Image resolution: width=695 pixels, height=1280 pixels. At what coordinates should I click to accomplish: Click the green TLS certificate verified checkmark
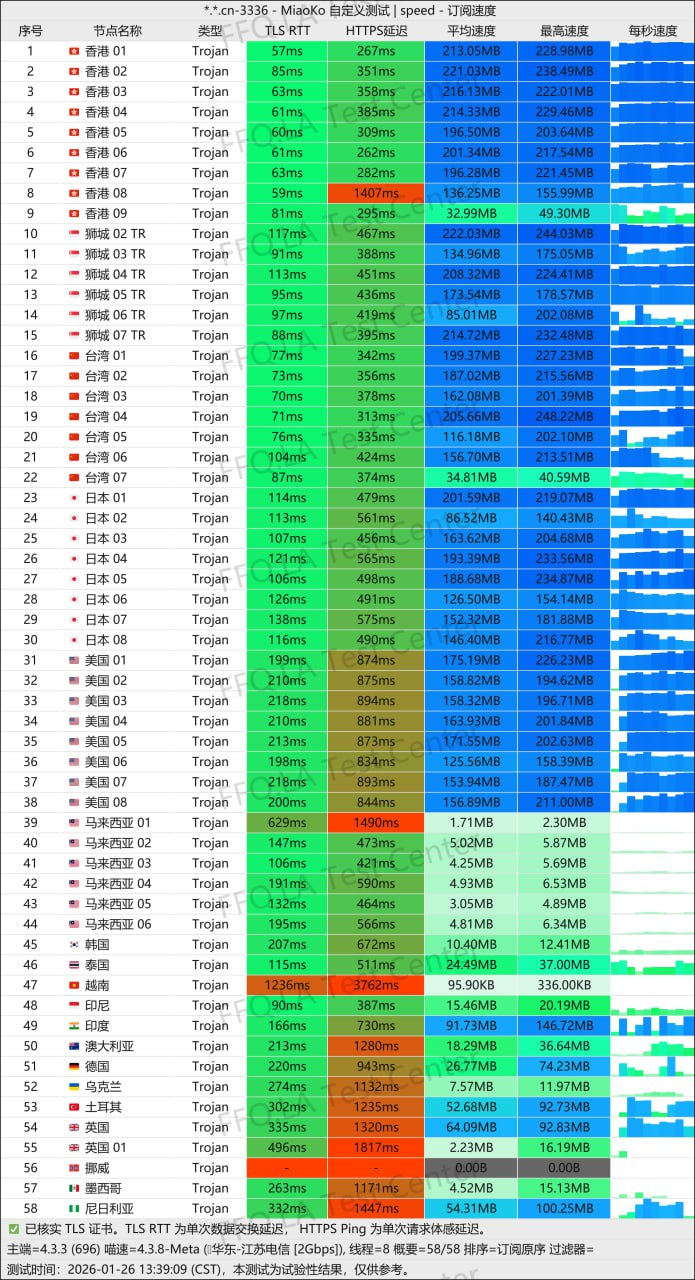pos(13,1228)
